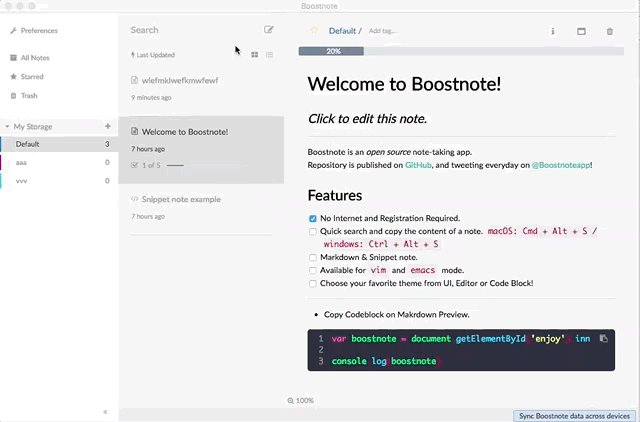Viewport: 640px width, 422px height.
Task: Check Choose your favorite theme item
Action: tap(313, 284)
